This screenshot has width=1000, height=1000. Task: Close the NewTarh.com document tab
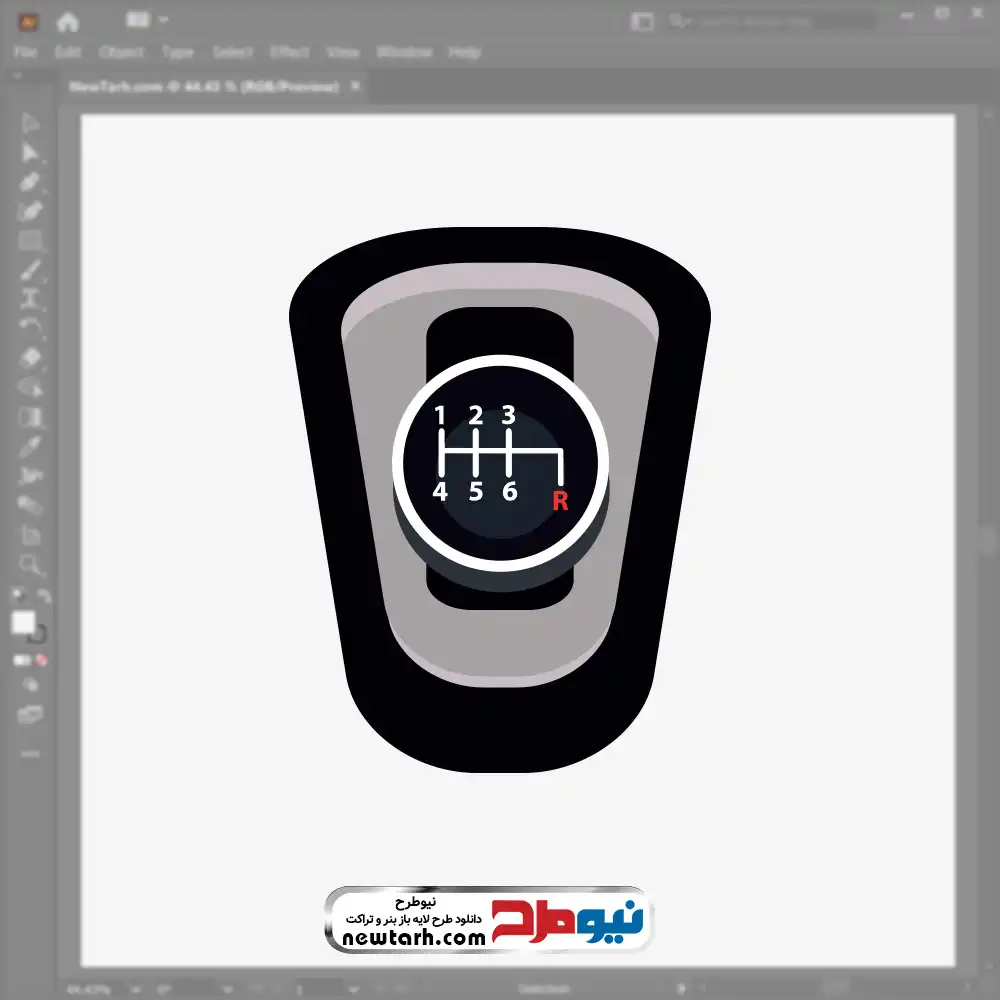point(355,87)
